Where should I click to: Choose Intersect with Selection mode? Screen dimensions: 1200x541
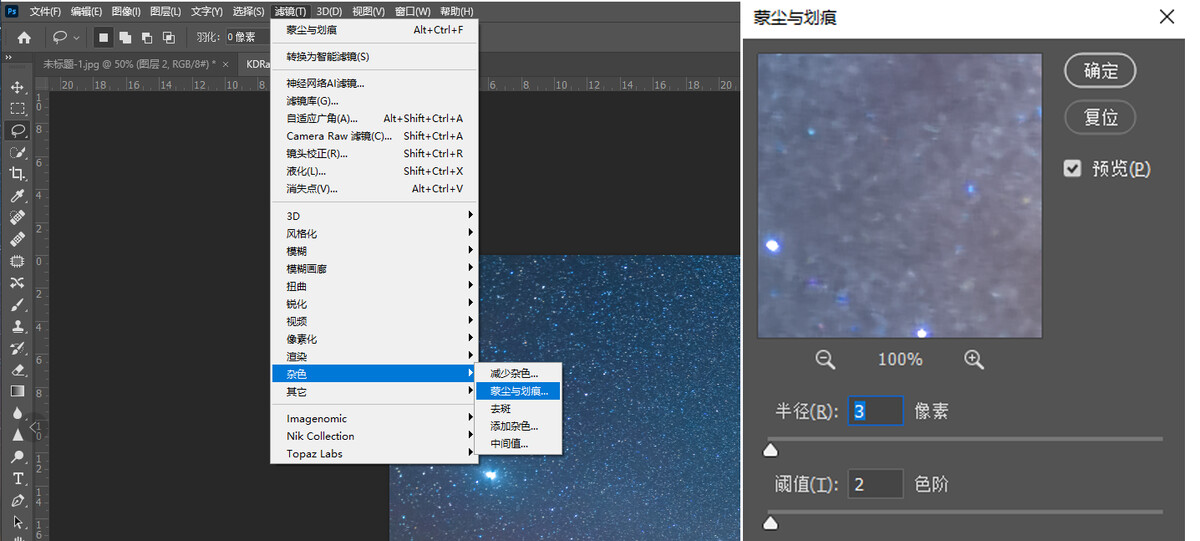tap(169, 37)
